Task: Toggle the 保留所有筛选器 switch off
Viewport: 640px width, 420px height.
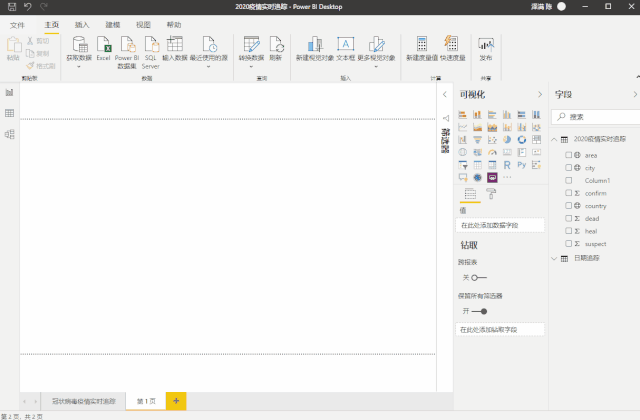Action: pos(479,311)
